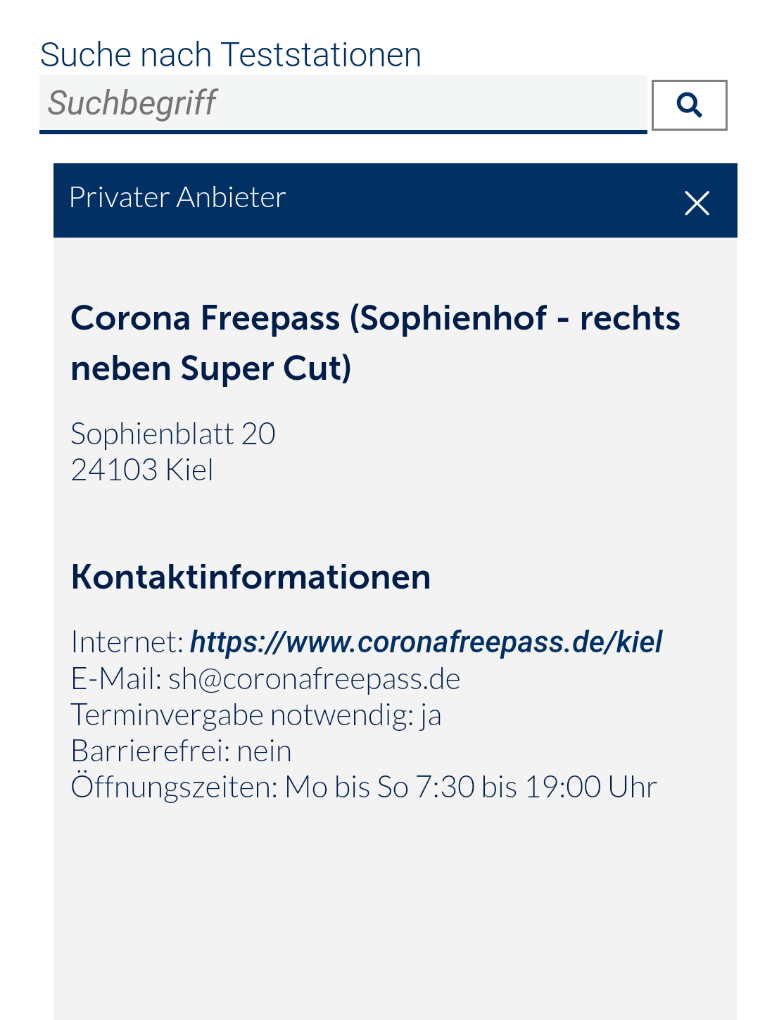This screenshot has height=1020, width=760.
Task: Click the "Terminvergabe notwendig: ja" line
Action: click(x=256, y=715)
